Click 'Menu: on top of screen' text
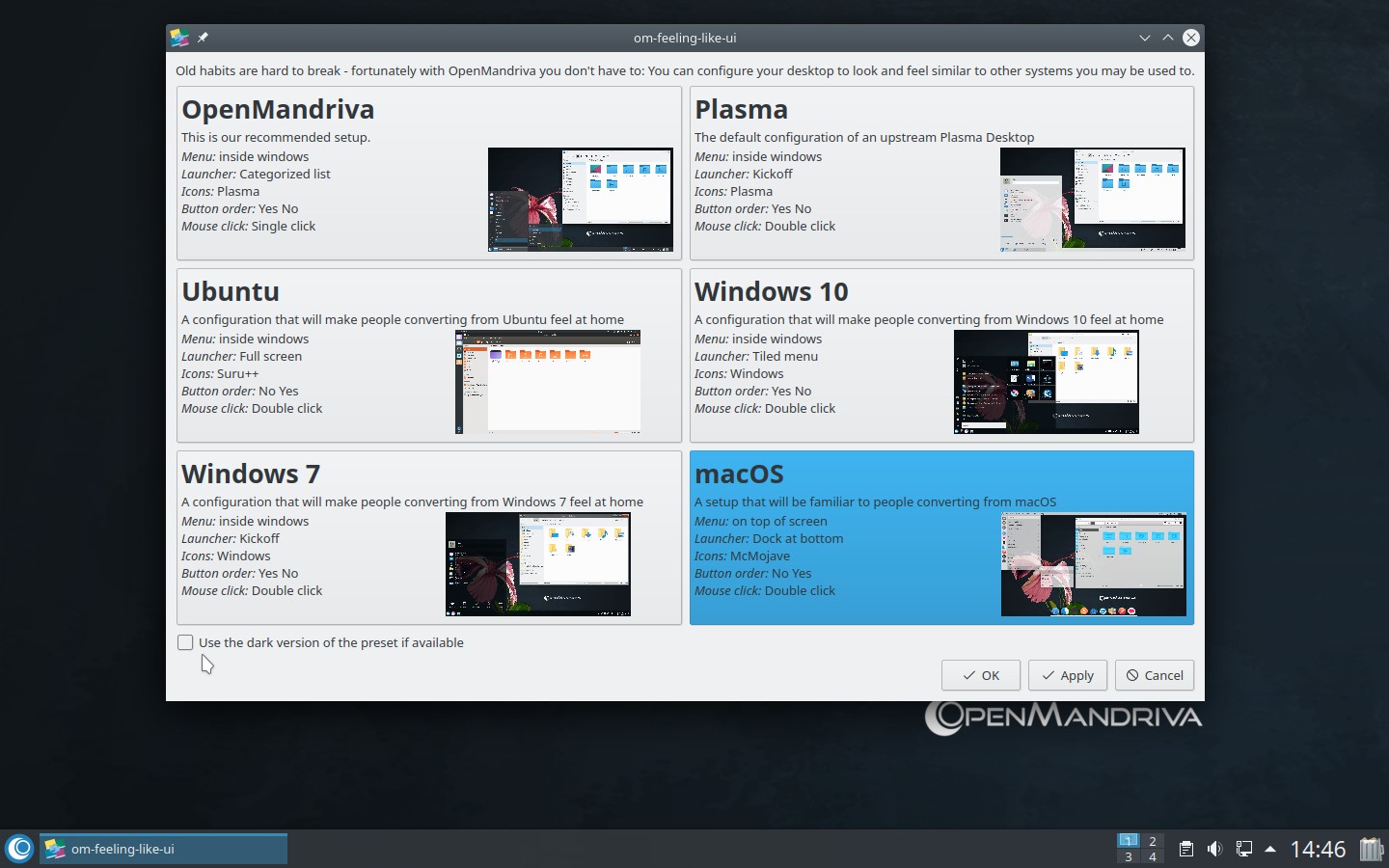Viewport: 1389px width, 868px height. 761,521
